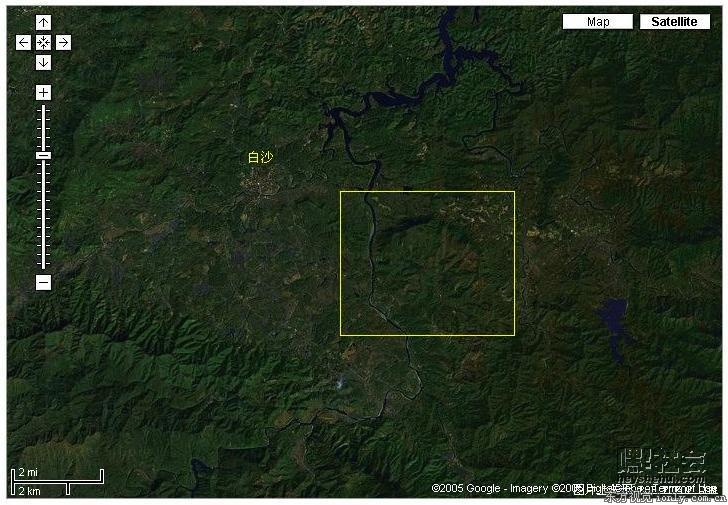Zoom out using the minus button
The width and height of the screenshot is (728, 505).
43,282
